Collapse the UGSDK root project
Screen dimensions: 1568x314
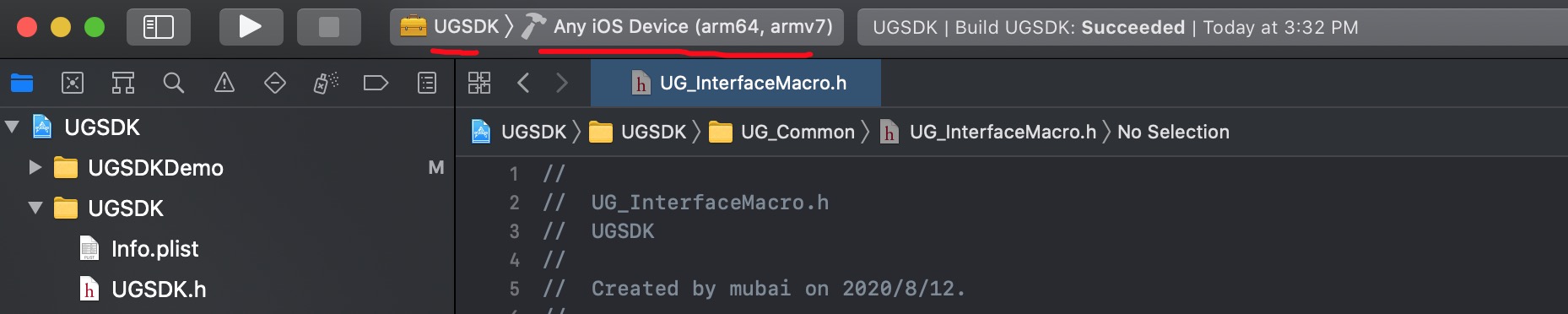point(12,127)
